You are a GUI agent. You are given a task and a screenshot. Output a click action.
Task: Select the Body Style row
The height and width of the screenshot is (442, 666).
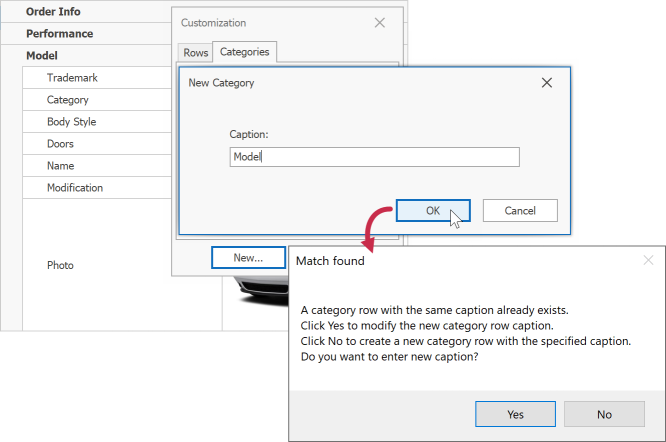click(97, 122)
